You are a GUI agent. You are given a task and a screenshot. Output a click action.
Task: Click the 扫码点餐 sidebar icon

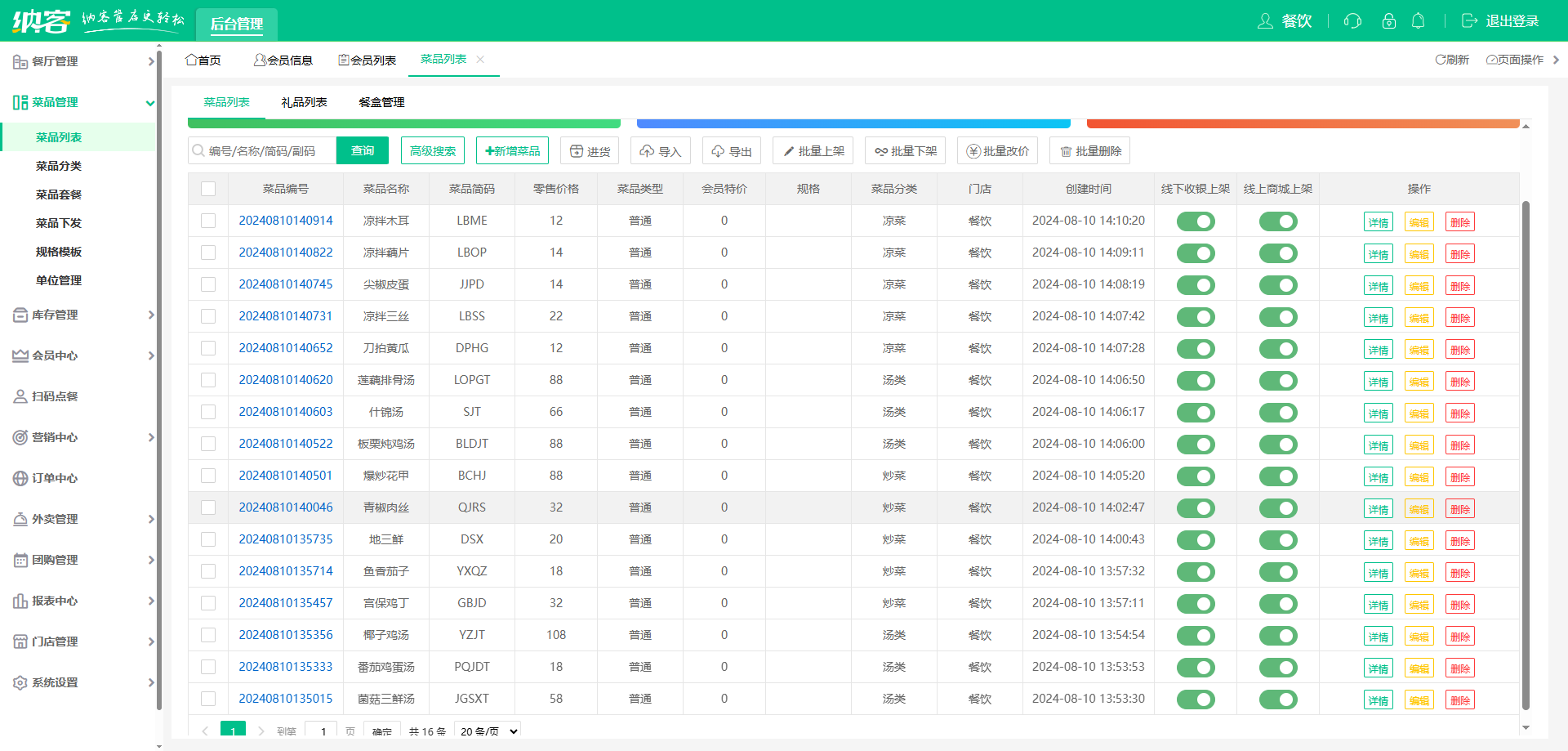[x=20, y=396]
